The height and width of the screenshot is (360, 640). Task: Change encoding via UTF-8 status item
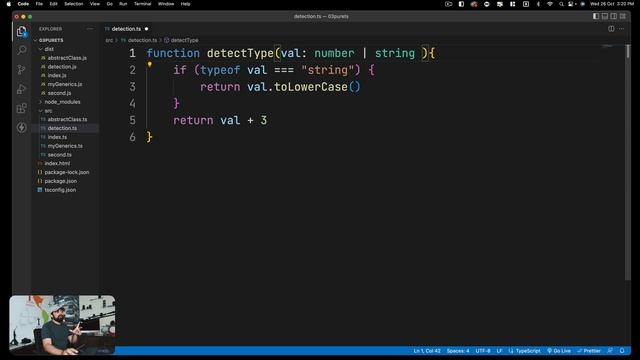[x=483, y=351]
